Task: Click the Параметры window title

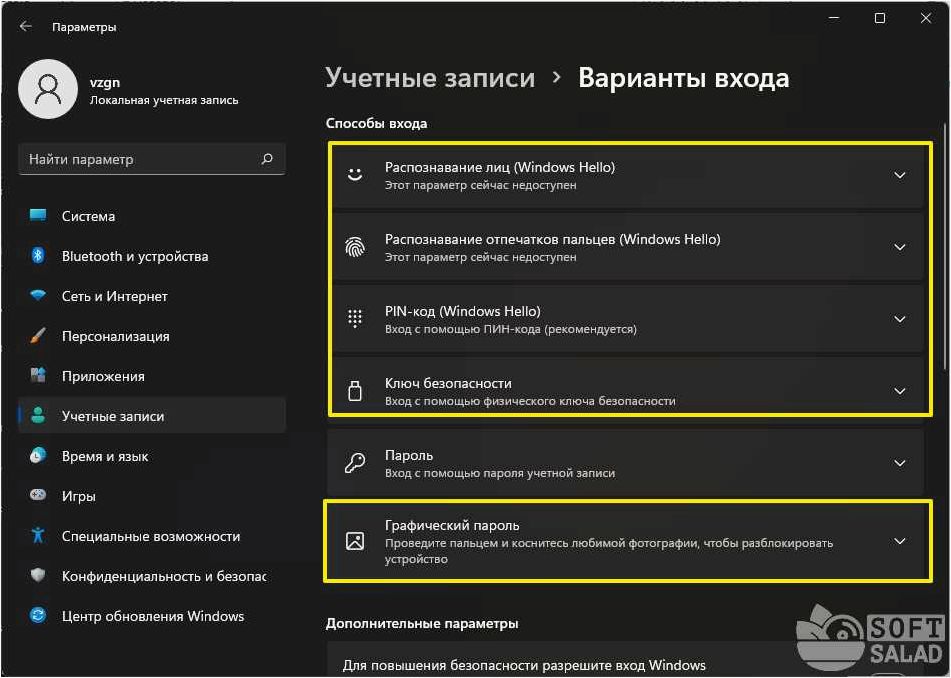Action: (84, 27)
